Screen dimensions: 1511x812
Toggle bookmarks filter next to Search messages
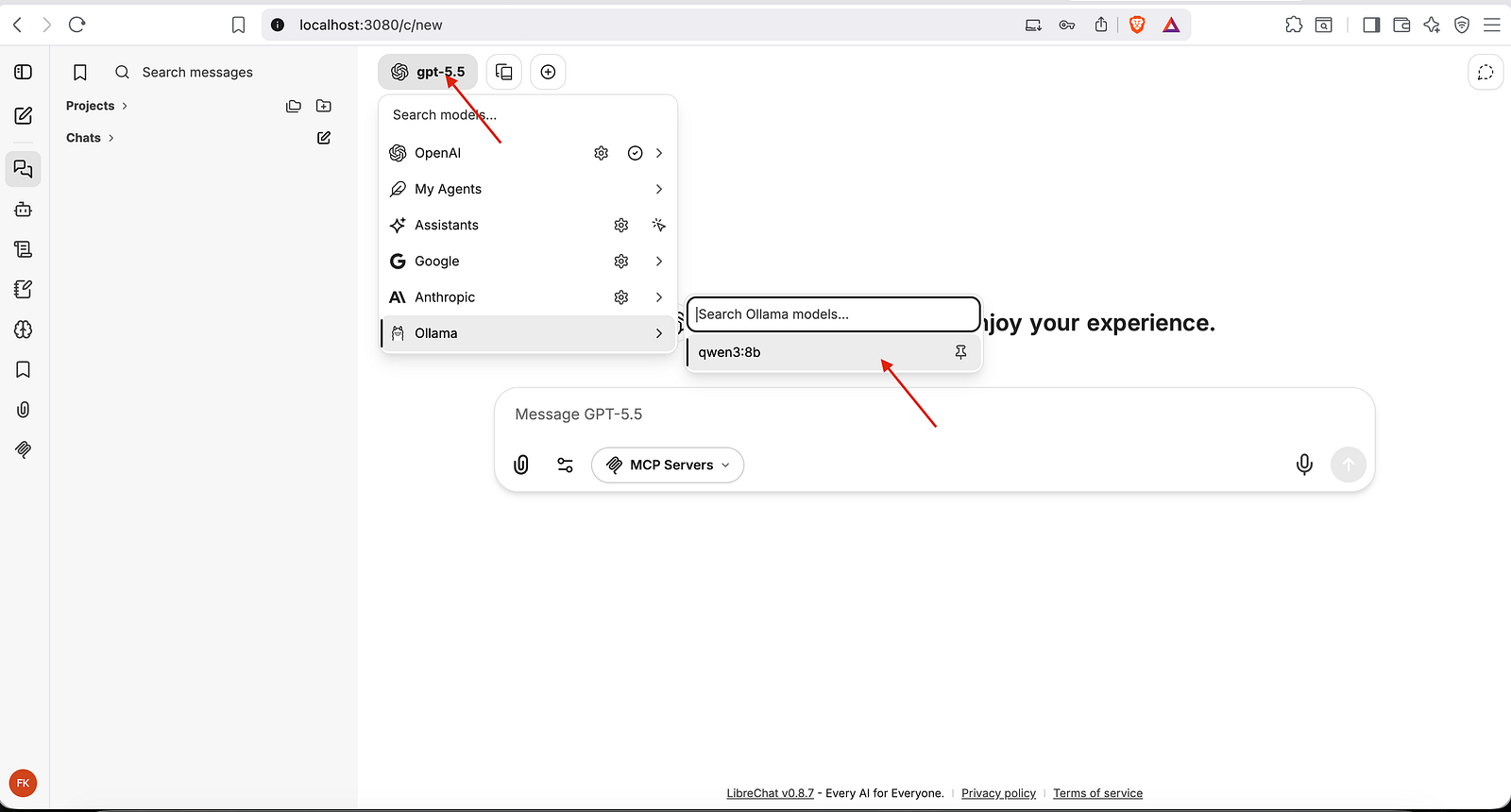[x=80, y=73]
